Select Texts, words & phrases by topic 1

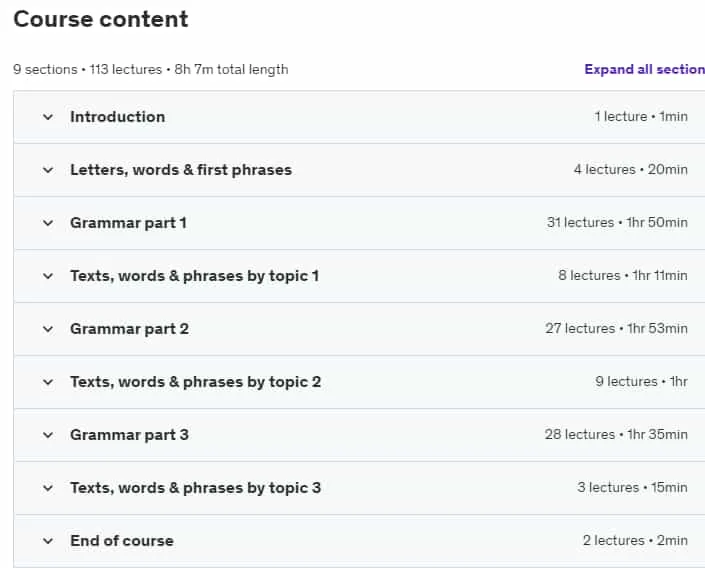coord(195,276)
